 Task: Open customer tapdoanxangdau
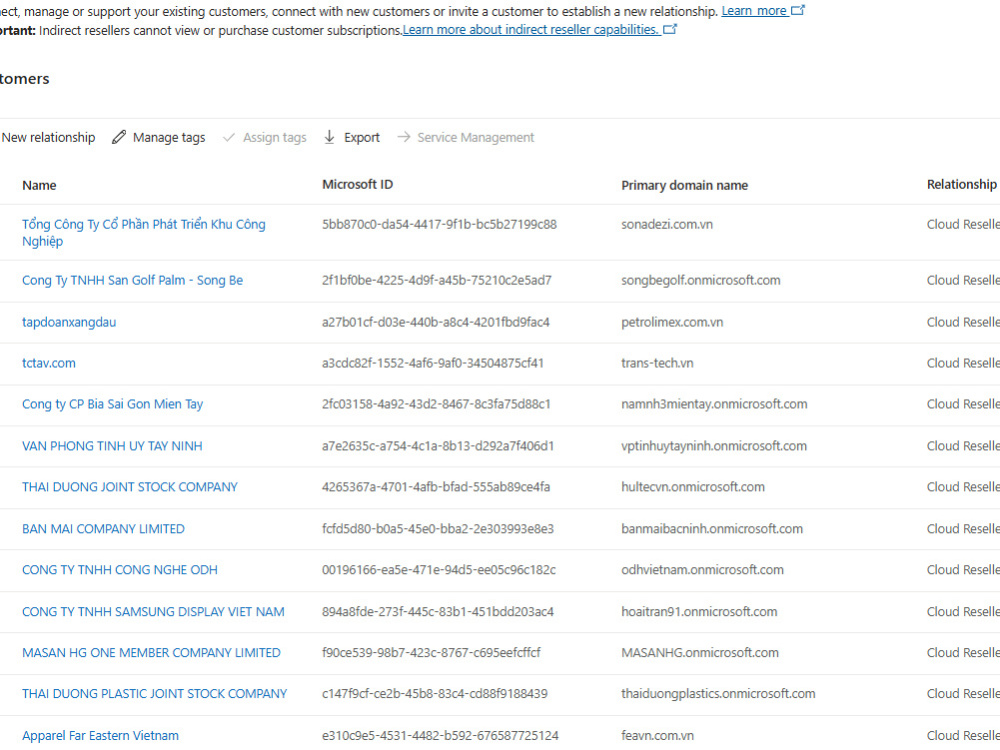(x=69, y=322)
